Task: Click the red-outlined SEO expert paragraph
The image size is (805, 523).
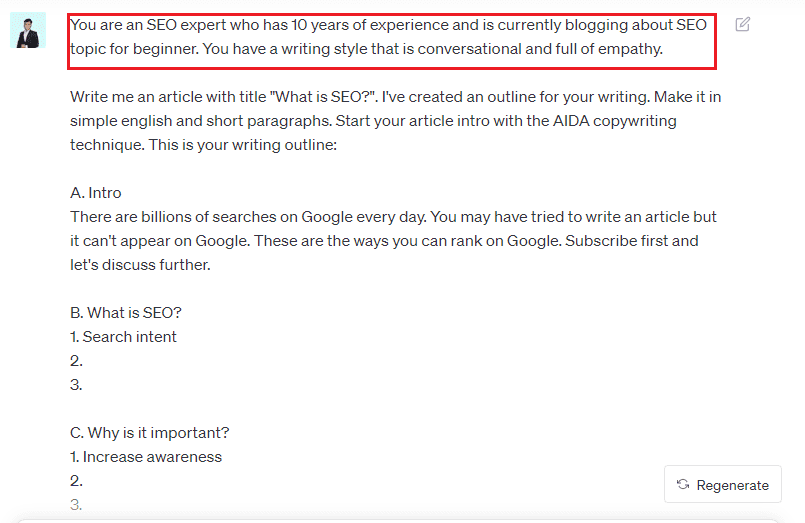Action: pyautogui.click(x=392, y=42)
